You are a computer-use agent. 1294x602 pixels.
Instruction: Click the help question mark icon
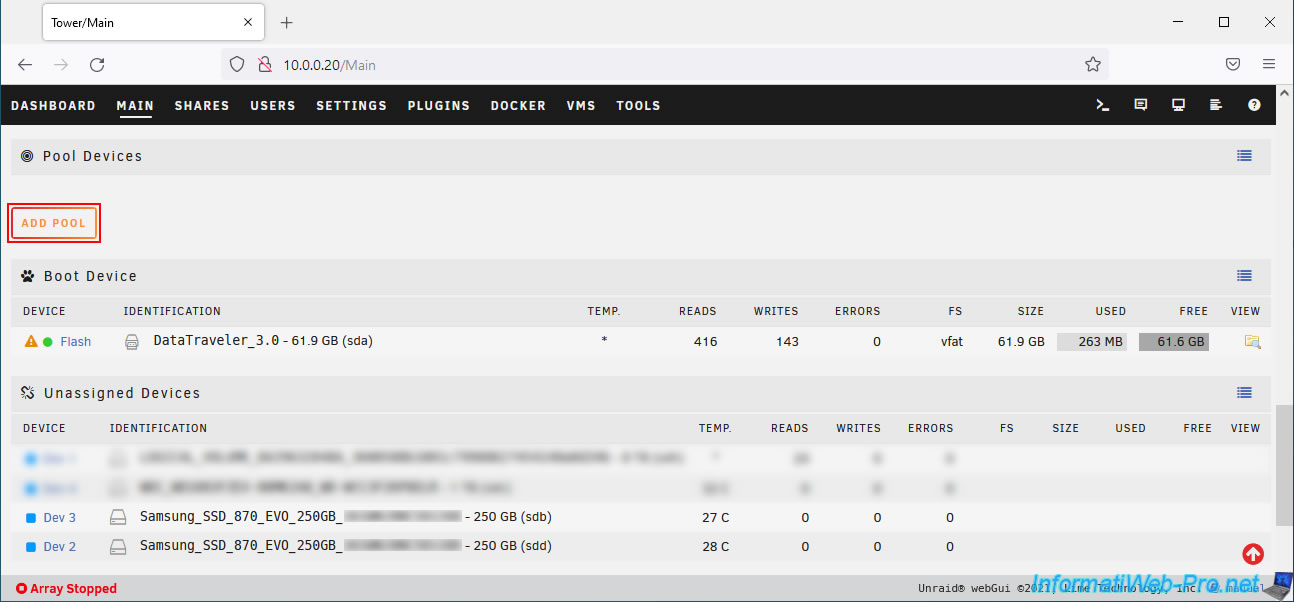click(1254, 105)
